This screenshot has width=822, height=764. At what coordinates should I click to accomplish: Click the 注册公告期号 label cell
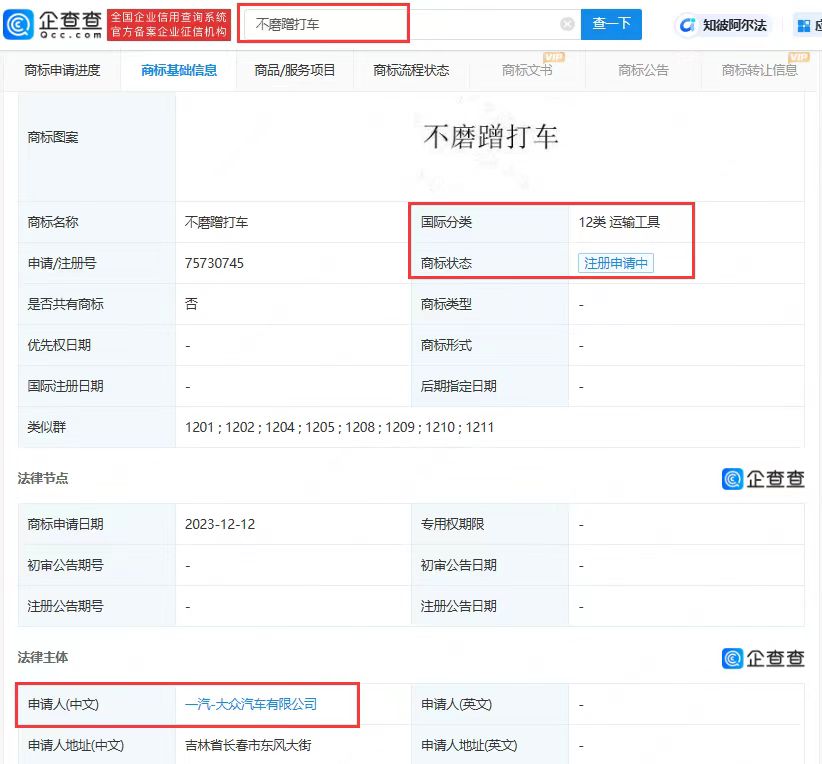click(96, 606)
